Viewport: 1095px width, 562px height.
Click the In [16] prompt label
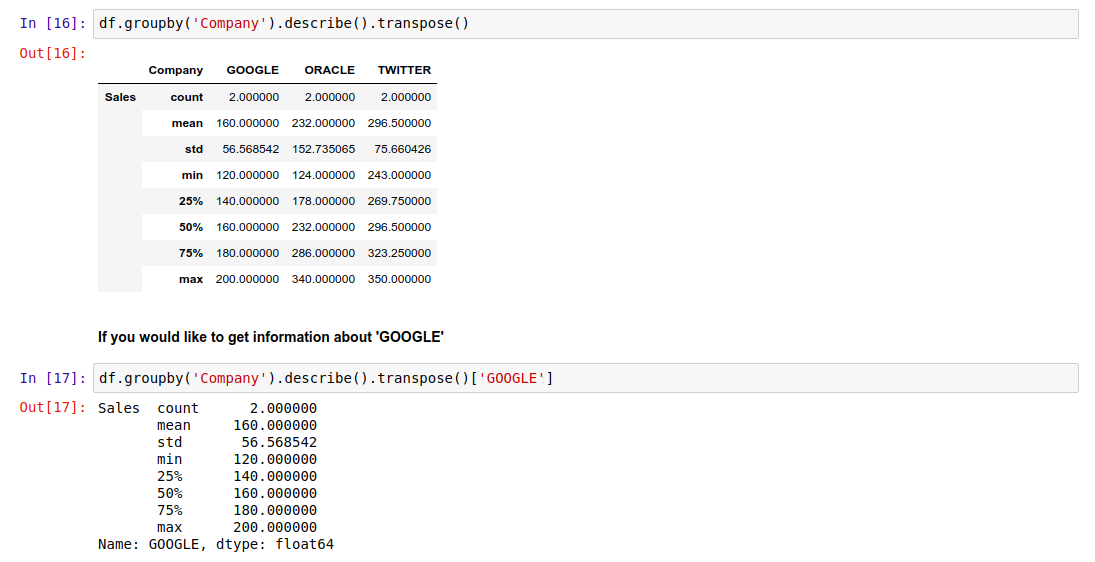coord(53,24)
